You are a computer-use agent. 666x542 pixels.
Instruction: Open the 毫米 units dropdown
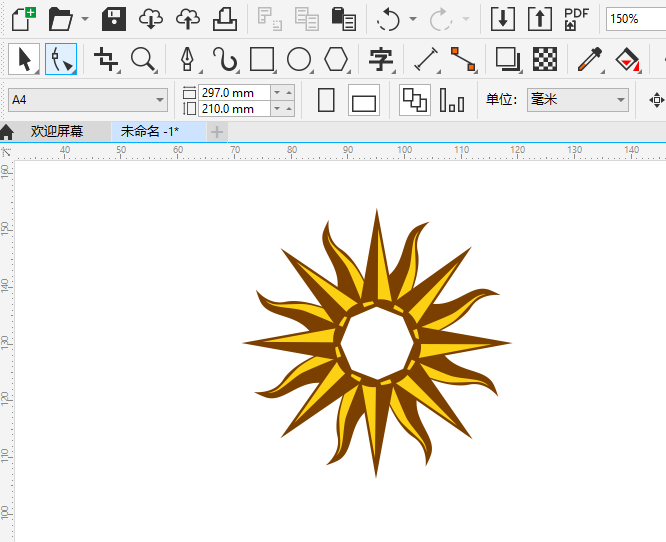(x=578, y=100)
